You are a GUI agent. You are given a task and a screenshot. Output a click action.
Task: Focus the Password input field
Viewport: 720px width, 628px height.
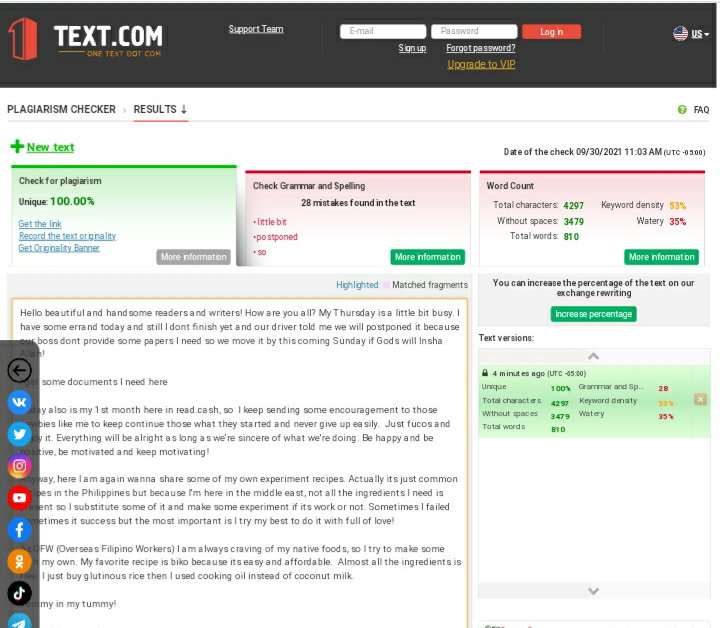[x=474, y=31]
